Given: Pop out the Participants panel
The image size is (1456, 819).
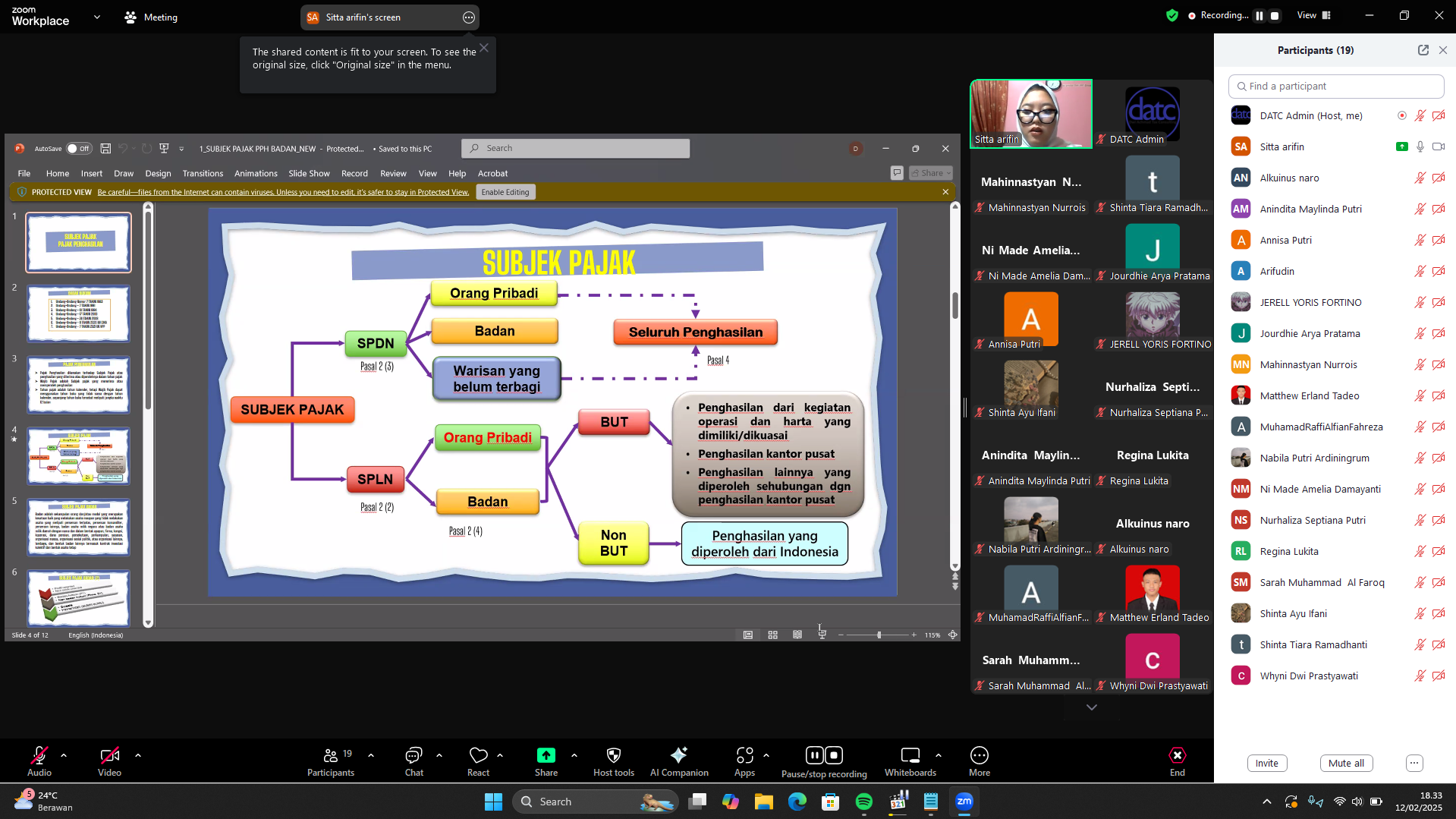Looking at the screenshot, I should tap(1423, 50).
